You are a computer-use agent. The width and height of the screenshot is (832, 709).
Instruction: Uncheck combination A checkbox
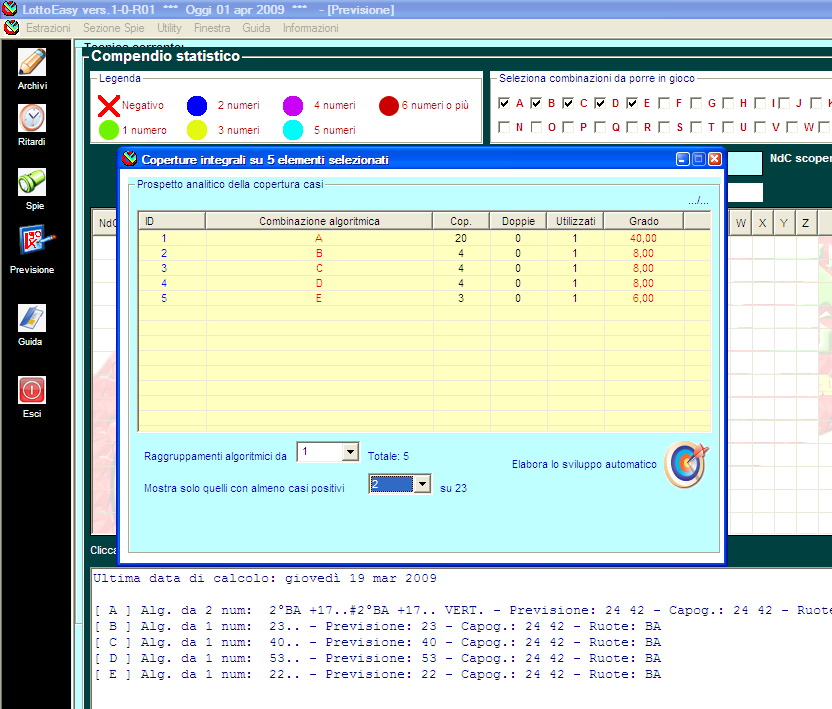click(504, 103)
